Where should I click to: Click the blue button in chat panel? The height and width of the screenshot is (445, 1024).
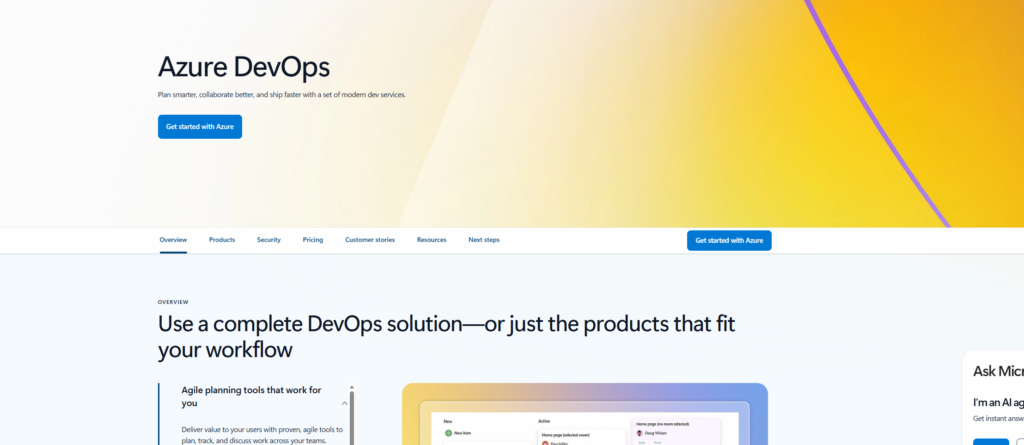point(991,441)
